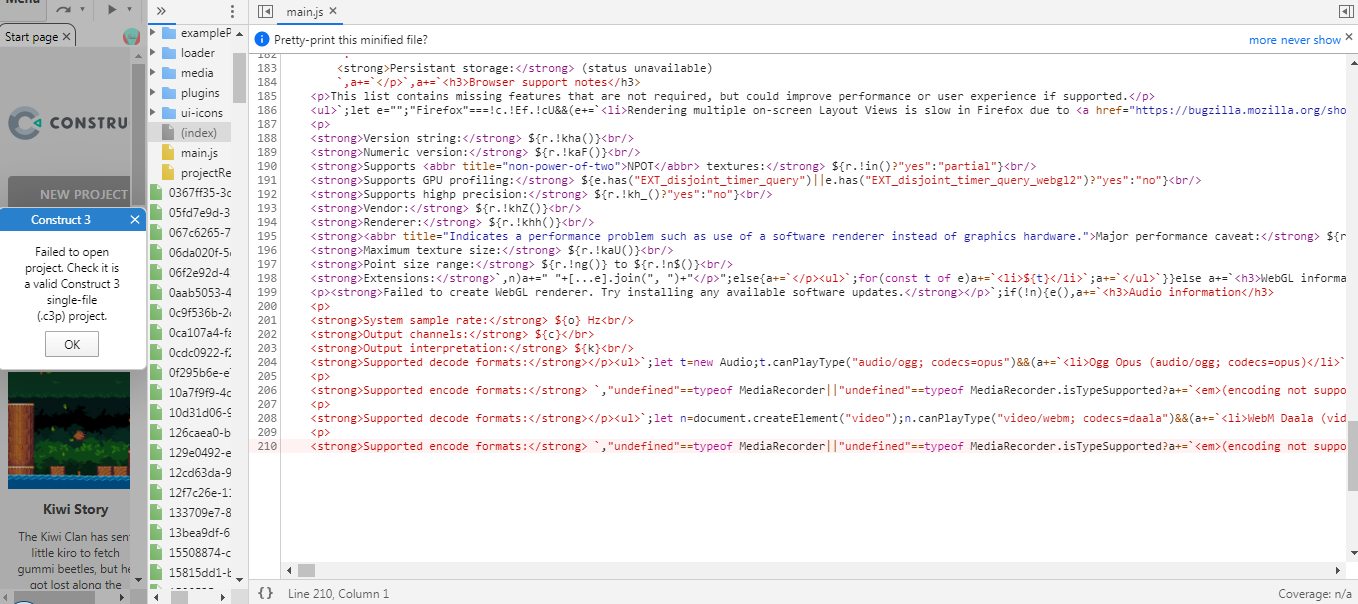Close the pretty-print infobar
The width and height of the screenshot is (1358, 604).
pos(1348,39)
